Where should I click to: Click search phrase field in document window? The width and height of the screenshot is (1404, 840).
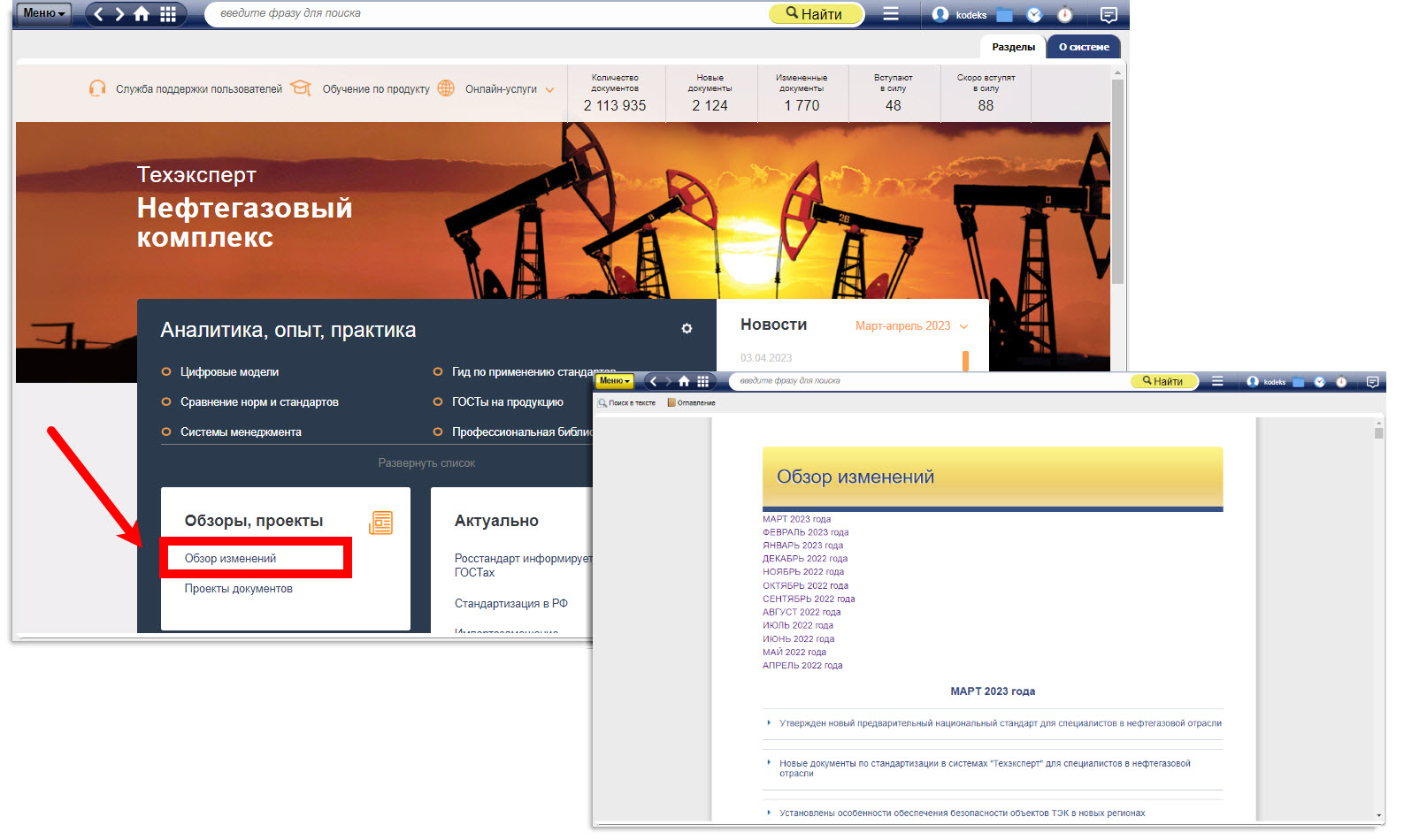click(929, 381)
